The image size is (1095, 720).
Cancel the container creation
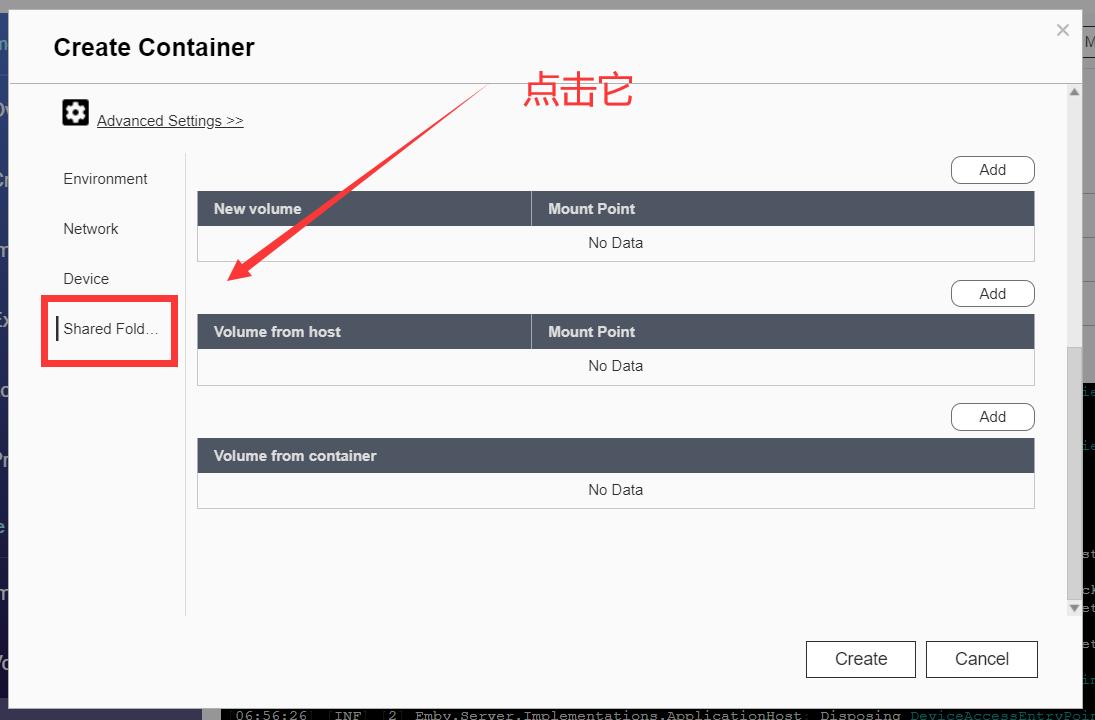tap(981, 658)
